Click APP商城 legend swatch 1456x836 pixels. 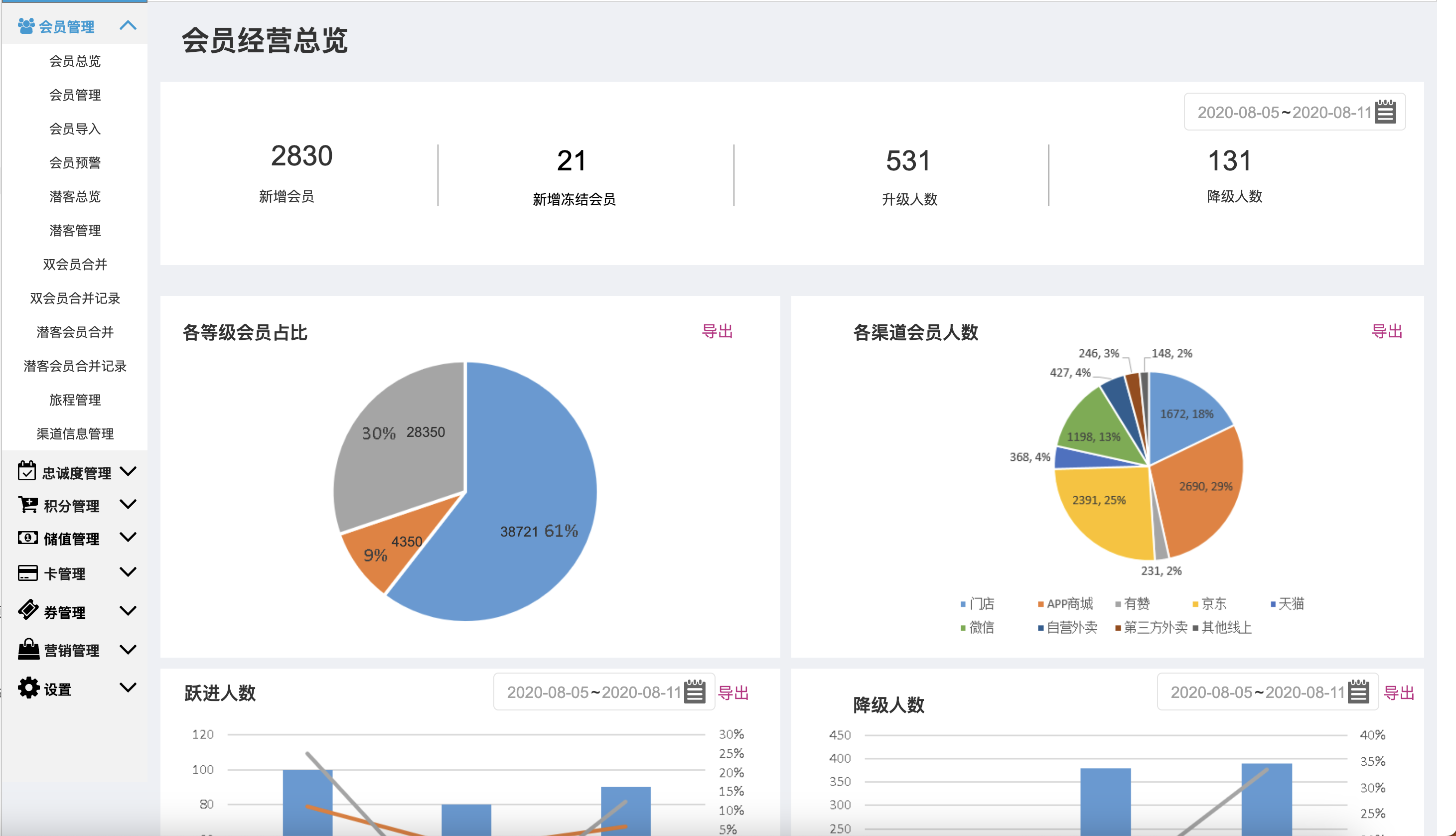pos(1040,604)
